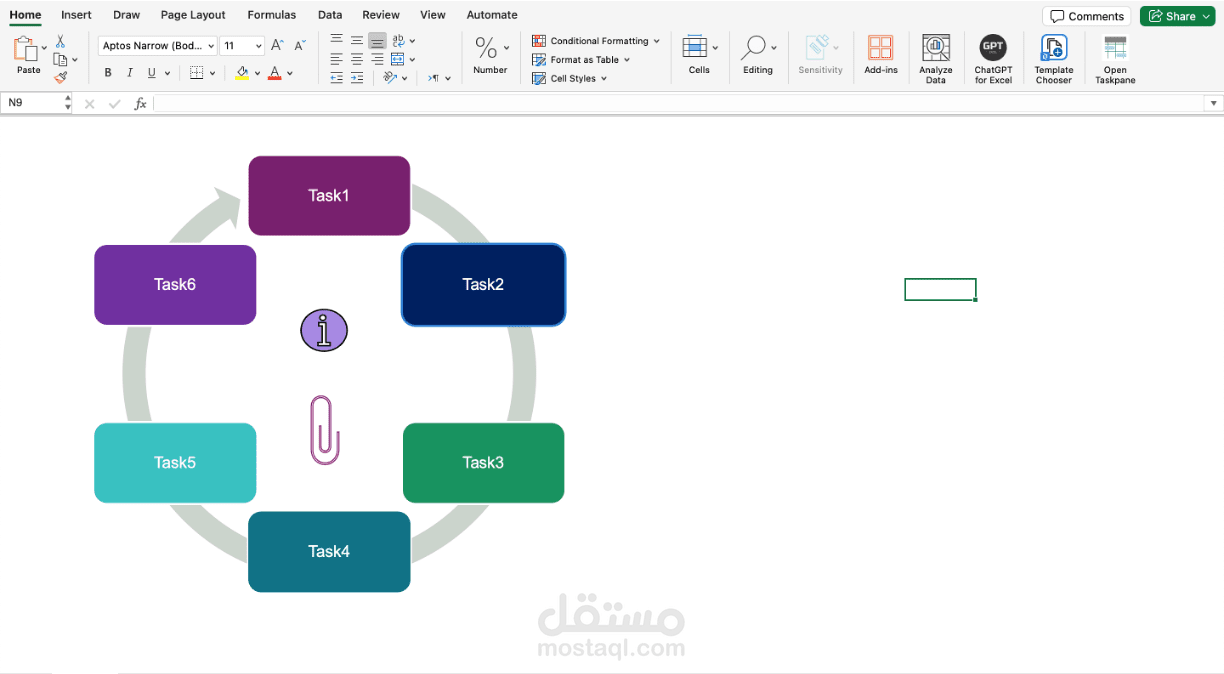Cut selection with the scissors icon
Screen dimensions: 1224x674
point(60,41)
